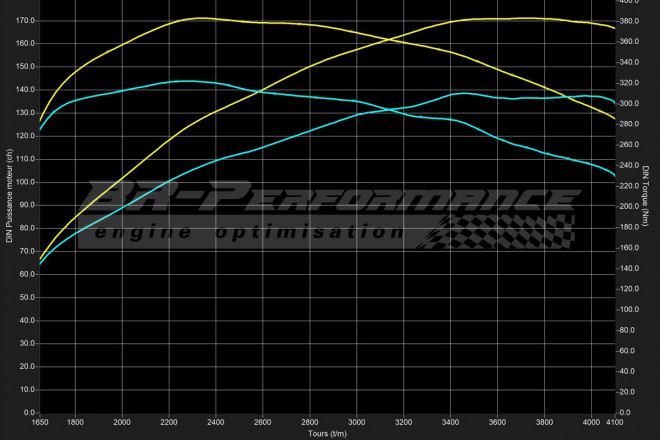The image size is (660, 440).
Task: Click the 2400 tick on the rpm axis
Action: (x=216, y=423)
